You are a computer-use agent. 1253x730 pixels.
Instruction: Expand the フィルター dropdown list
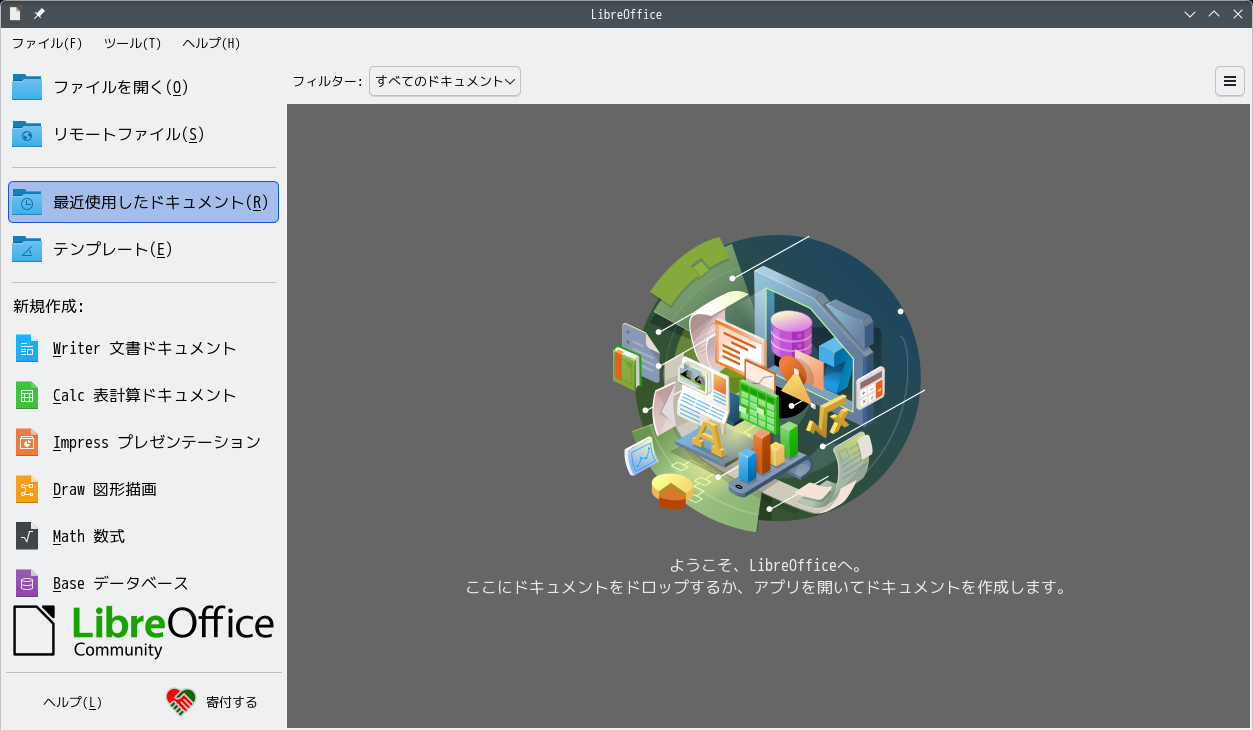445,81
